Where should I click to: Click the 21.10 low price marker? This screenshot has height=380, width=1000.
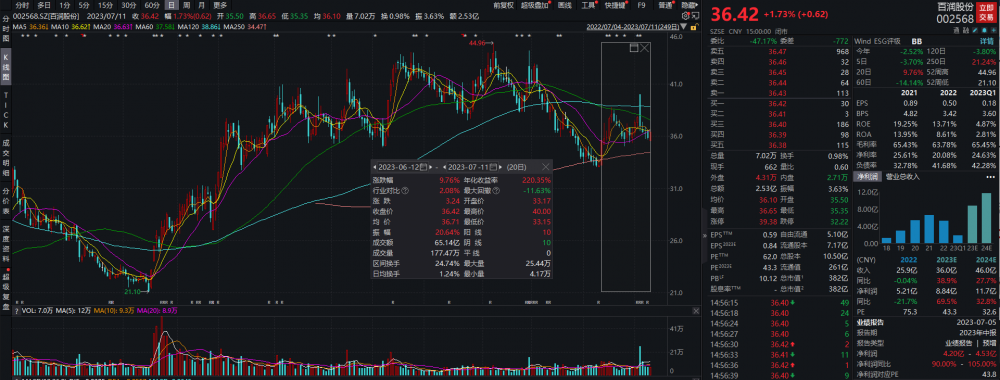[x=132, y=291]
